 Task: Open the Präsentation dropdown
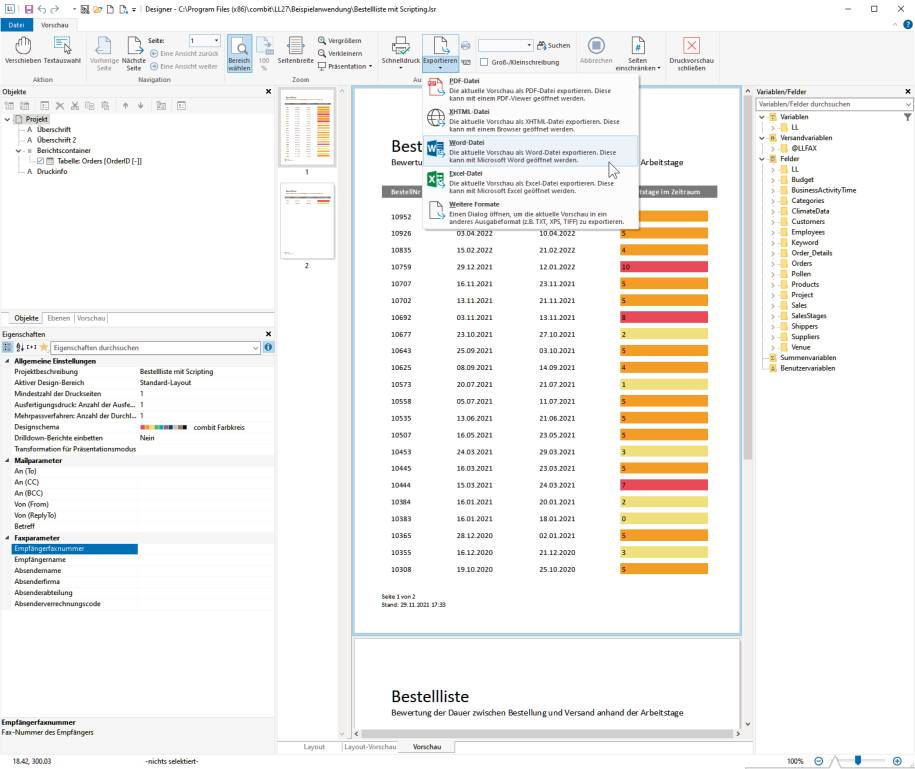coord(345,67)
